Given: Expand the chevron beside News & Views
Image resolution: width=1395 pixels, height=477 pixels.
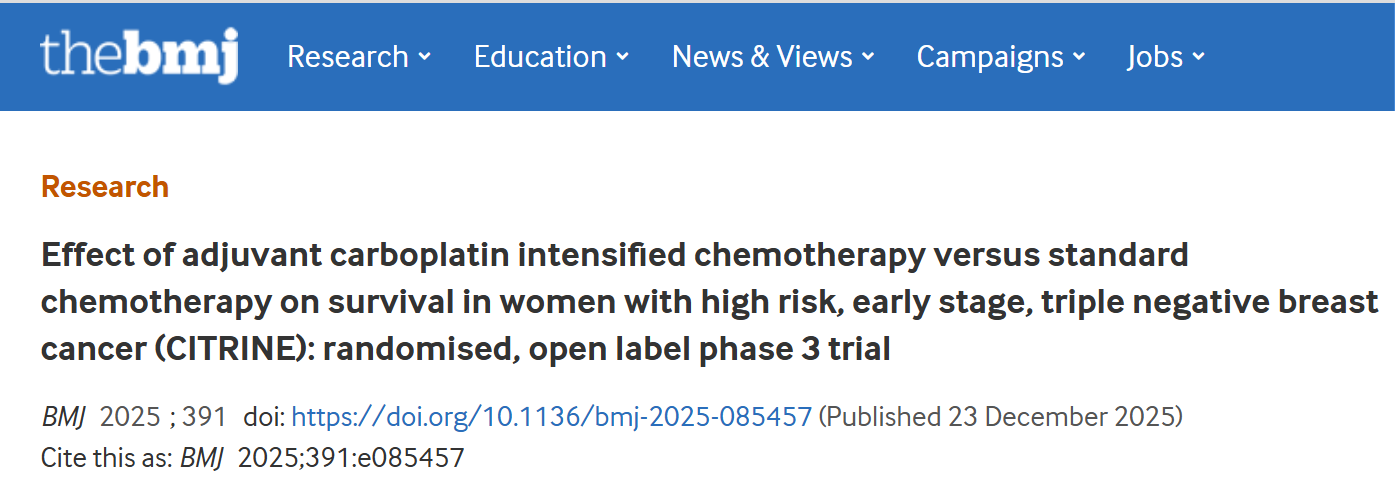Looking at the screenshot, I should pyautogui.click(x=868, y=57).
